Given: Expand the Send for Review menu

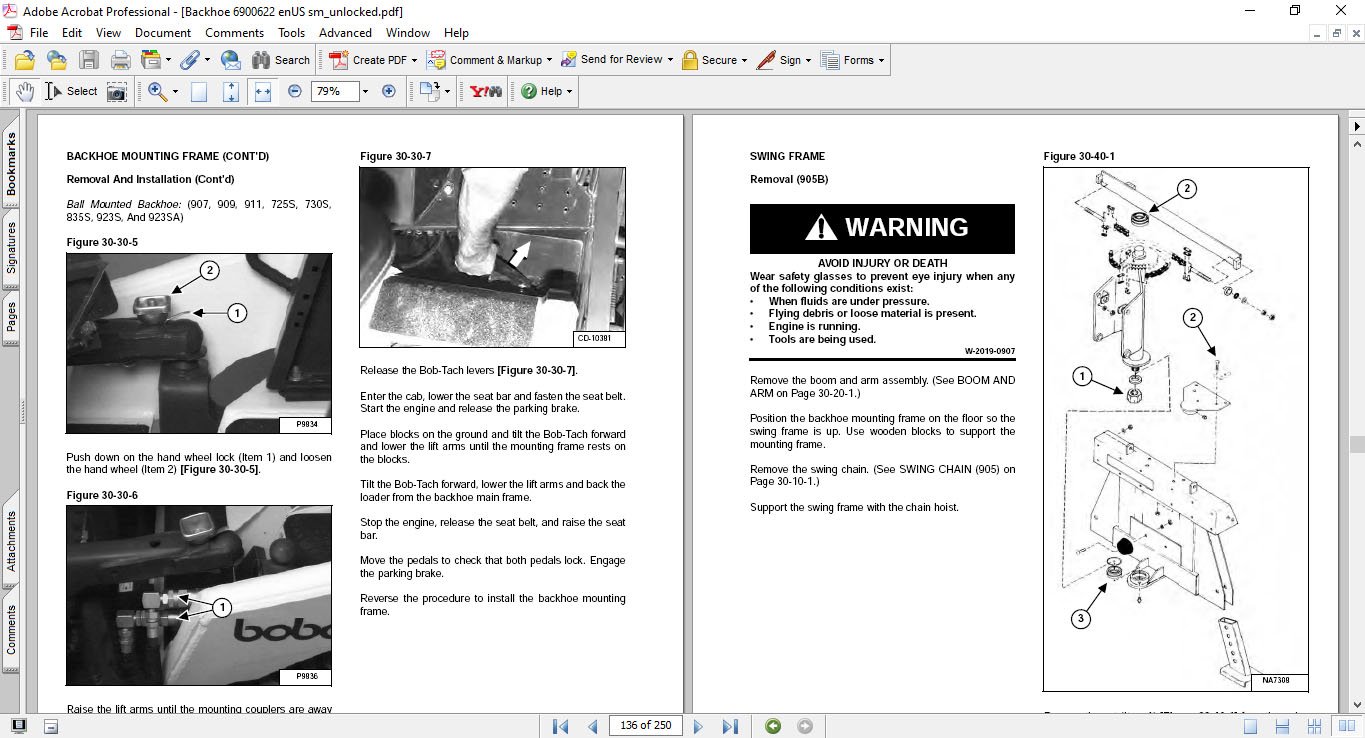Looking at the screenshot, I should [671, 60].
